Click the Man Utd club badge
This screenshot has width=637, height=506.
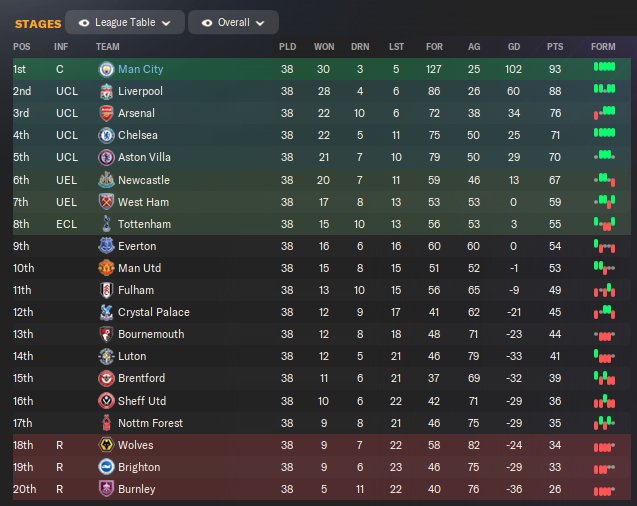106,268
